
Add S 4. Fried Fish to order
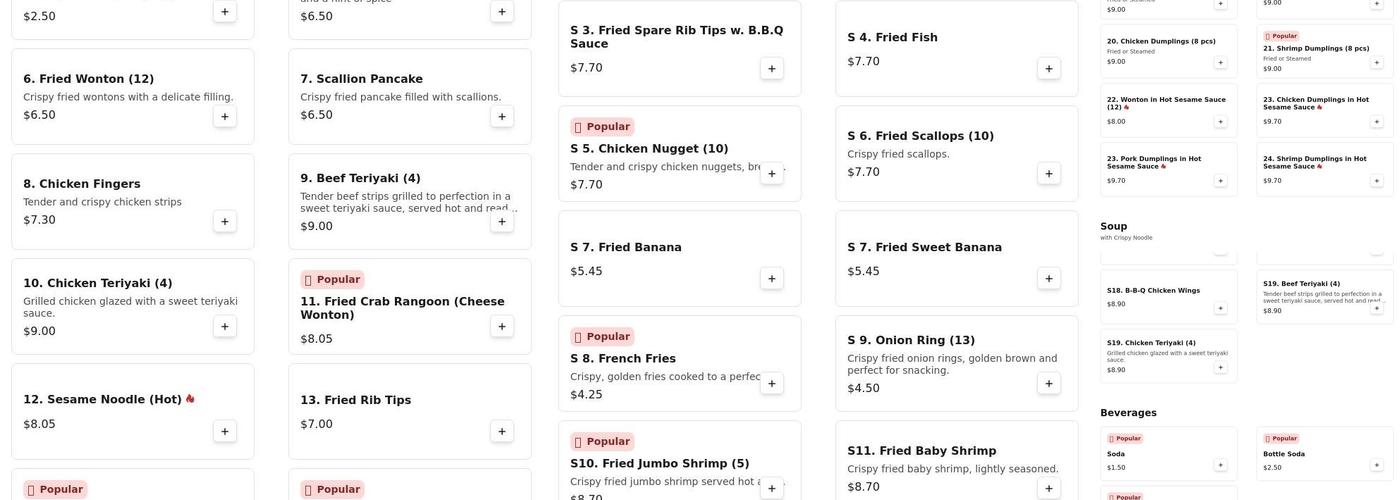coord(1048,68)
